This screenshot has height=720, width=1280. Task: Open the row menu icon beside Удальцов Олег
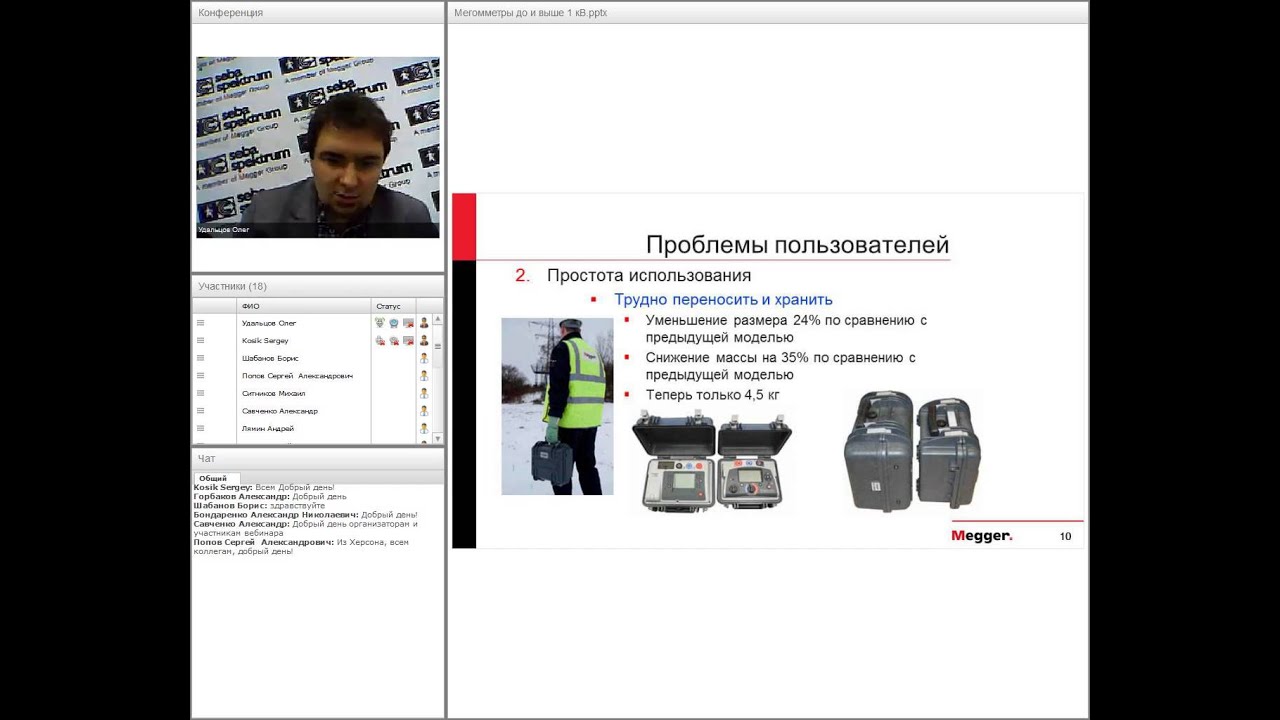(200, 323)
